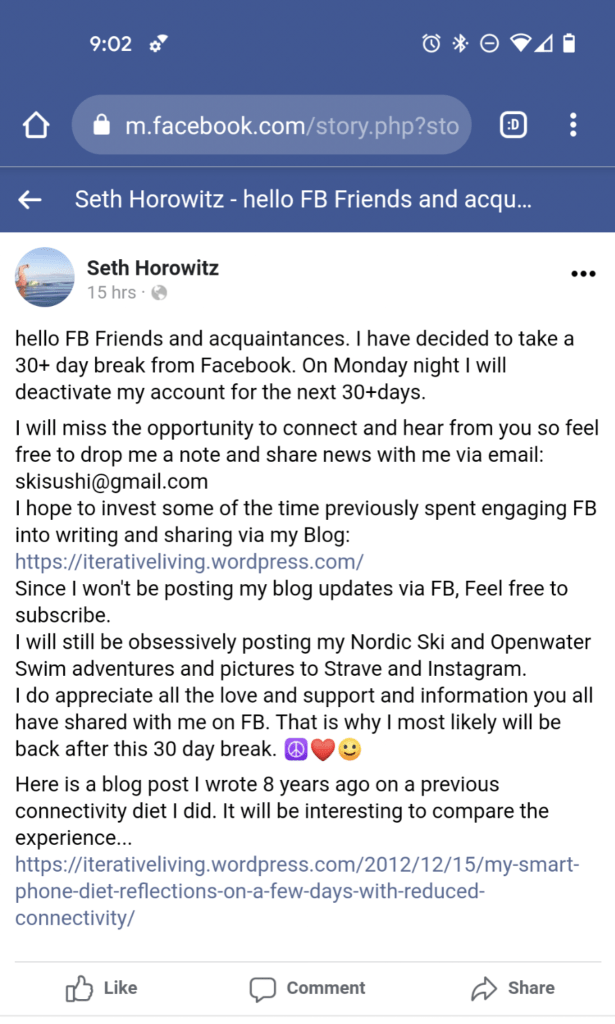This screenshot has height=1024, width=615.
Task: Tap the m.facebook.com address bar
Action: 290,126
